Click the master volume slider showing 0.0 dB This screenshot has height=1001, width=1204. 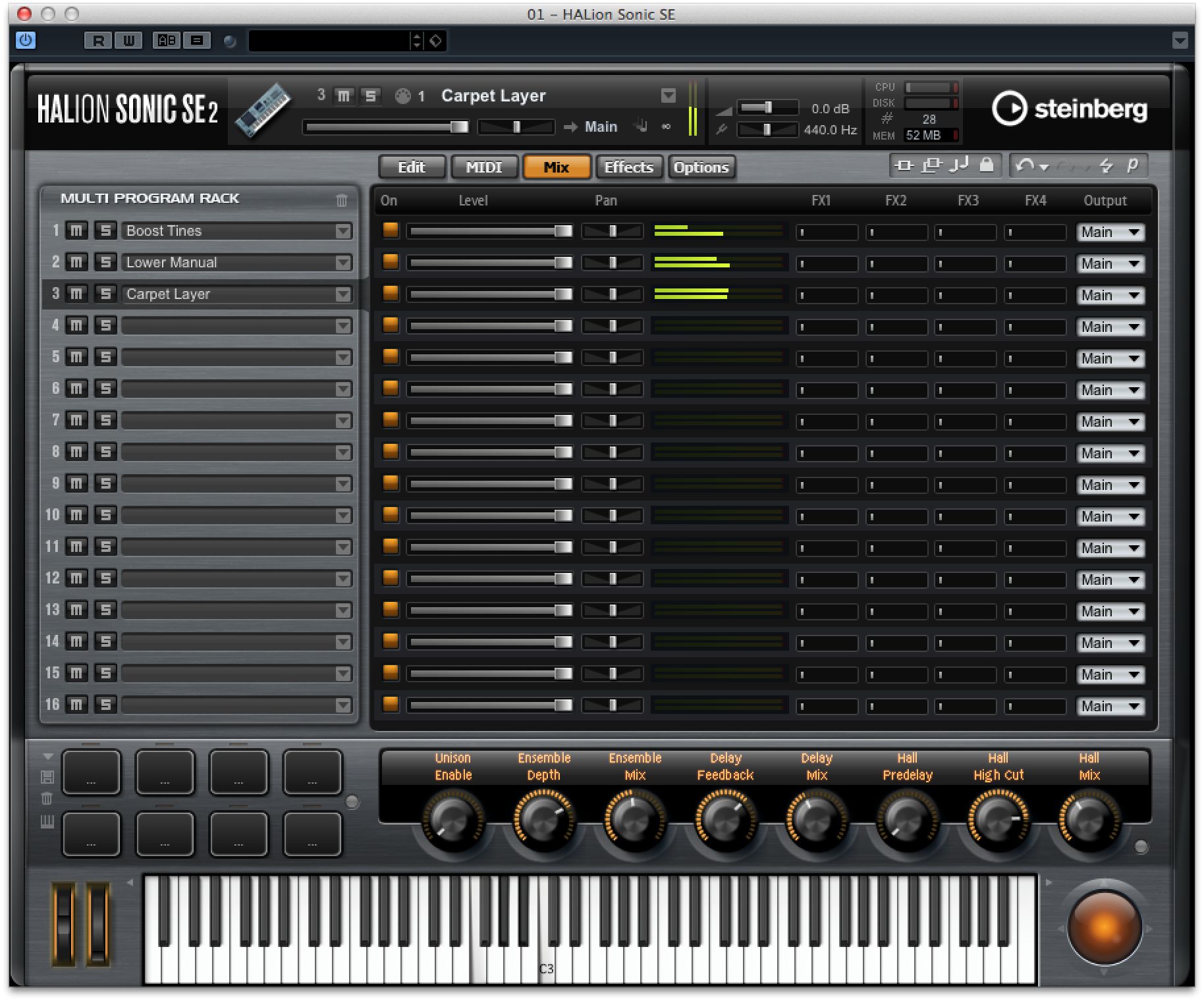[x=767, y=107]
